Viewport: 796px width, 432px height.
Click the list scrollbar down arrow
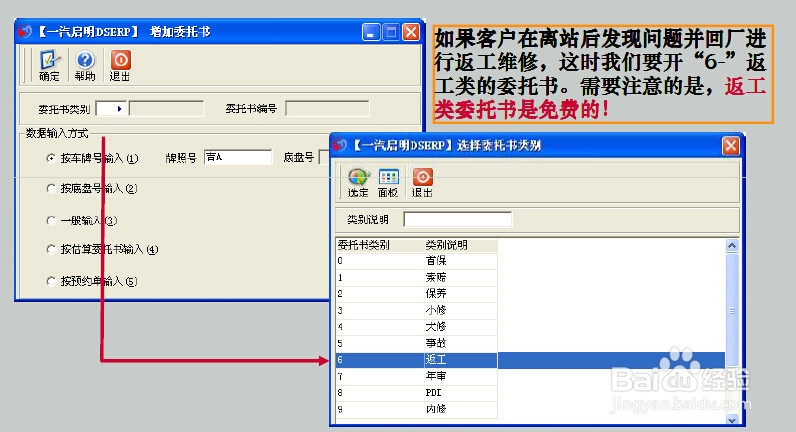pos(732,420)
